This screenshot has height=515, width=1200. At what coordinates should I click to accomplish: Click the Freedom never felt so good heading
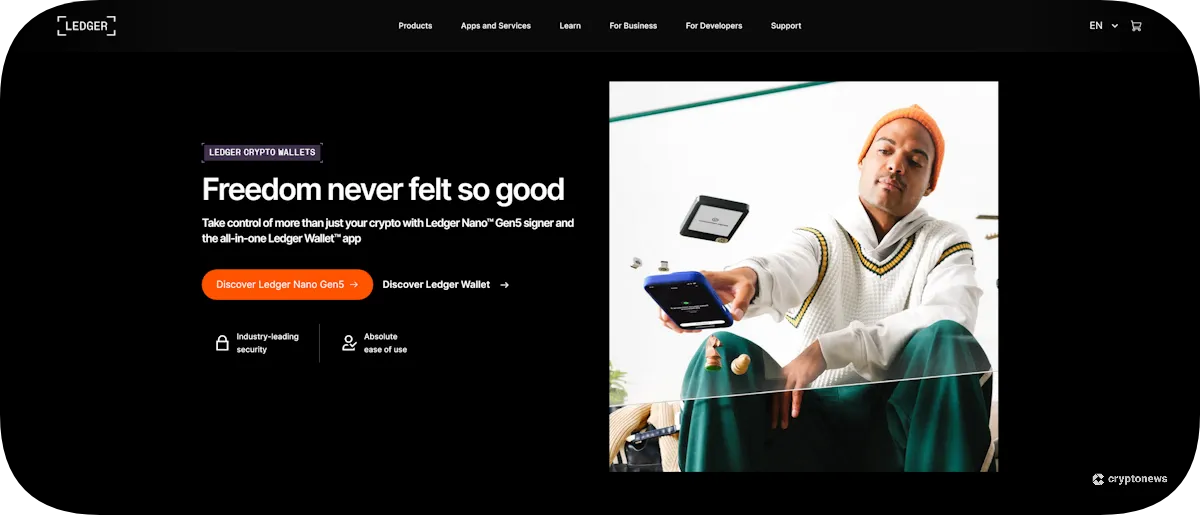coord(383,189)
